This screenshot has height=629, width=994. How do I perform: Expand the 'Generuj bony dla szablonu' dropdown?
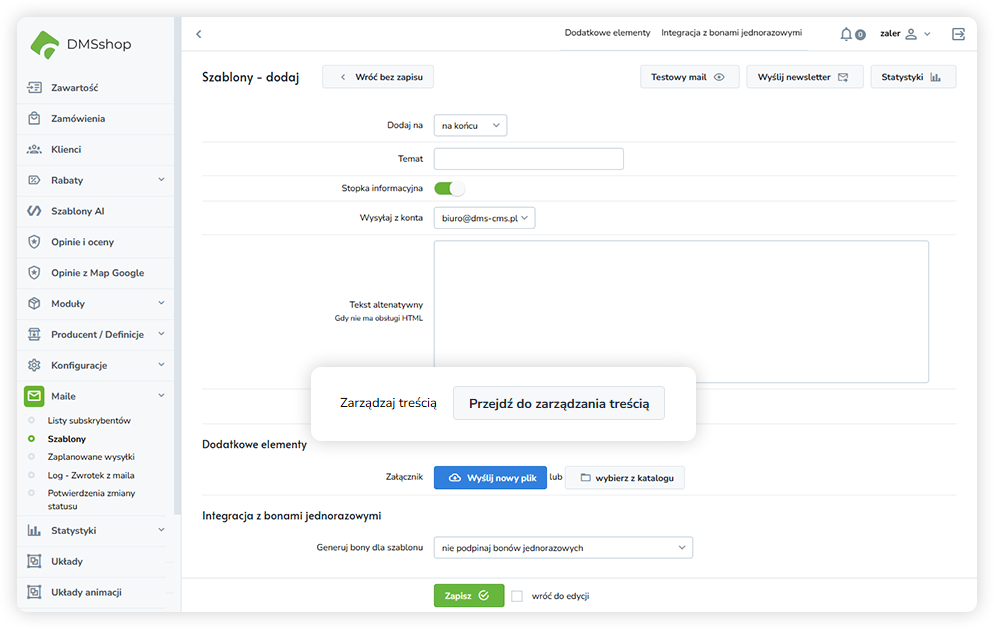pos(563,548)
